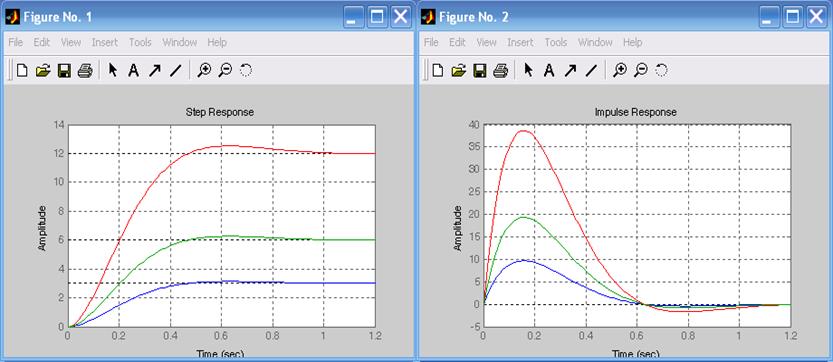Select Edit Plot arrow in Figure No. 2
The image size is (833, 362).
pos(528,70)
